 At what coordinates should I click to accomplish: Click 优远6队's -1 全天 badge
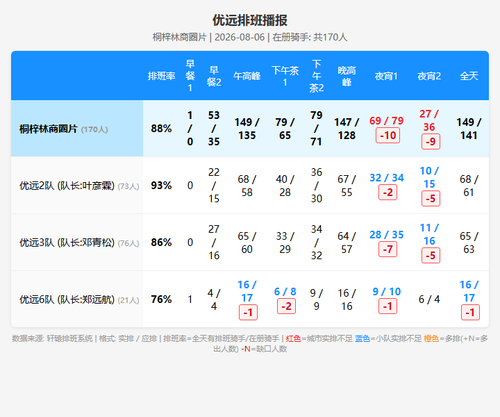pos(470,313)
